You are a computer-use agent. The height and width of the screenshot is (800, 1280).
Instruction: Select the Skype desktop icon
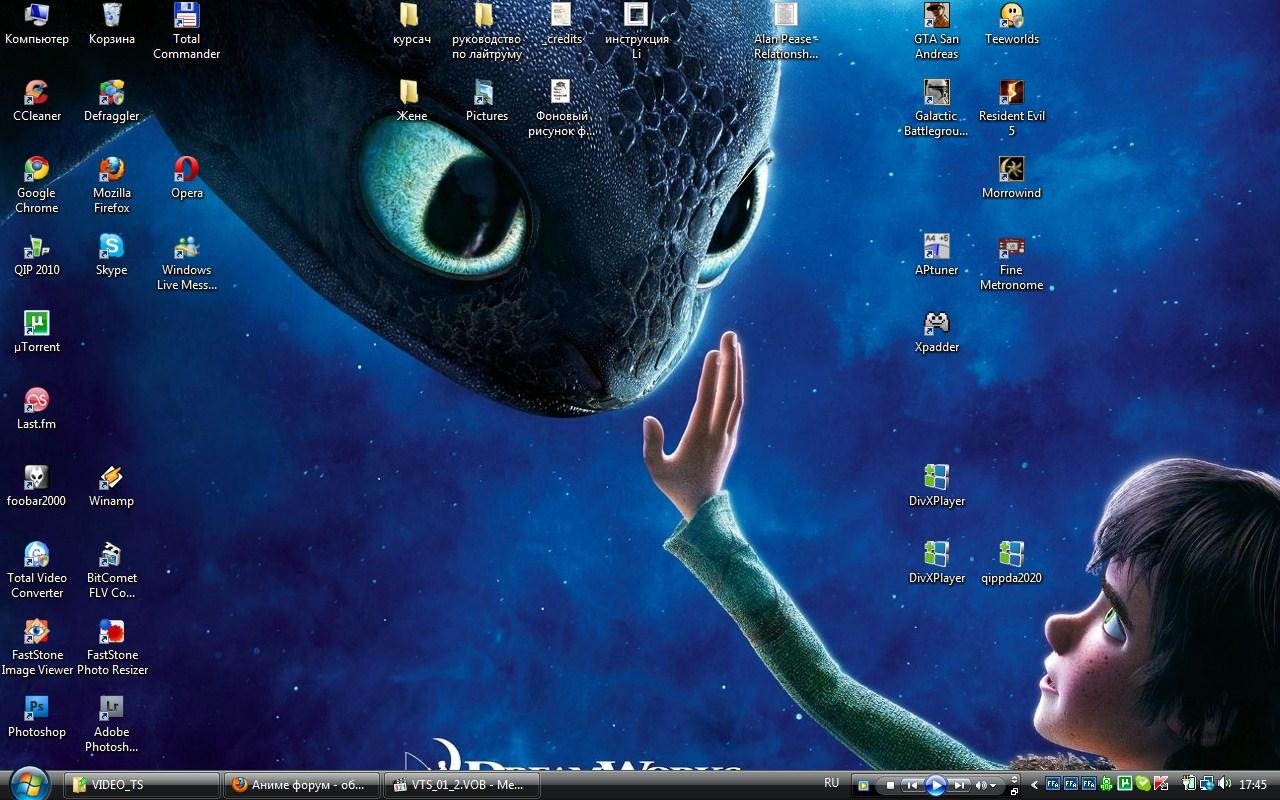click(111, 248)
